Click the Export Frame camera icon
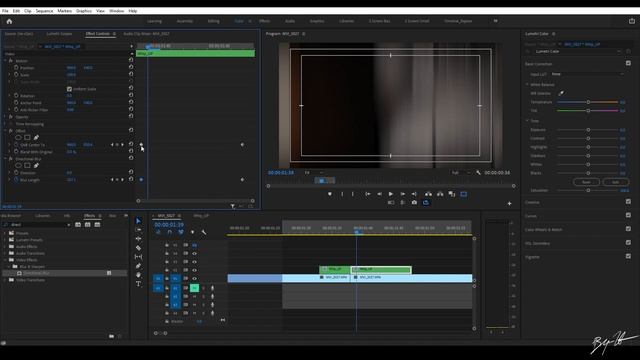 414,202
